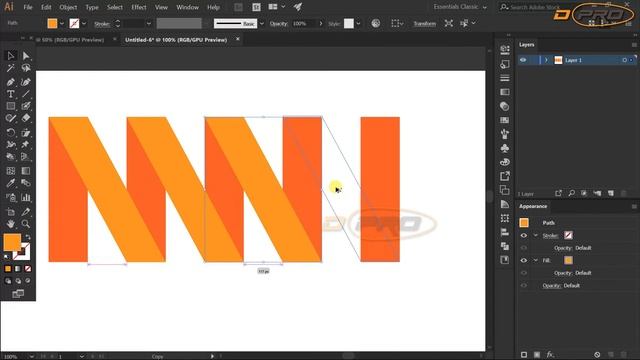Expand Layer 1 contents chevron
This screenshot has width=640, height=360.
coord(546,60)
